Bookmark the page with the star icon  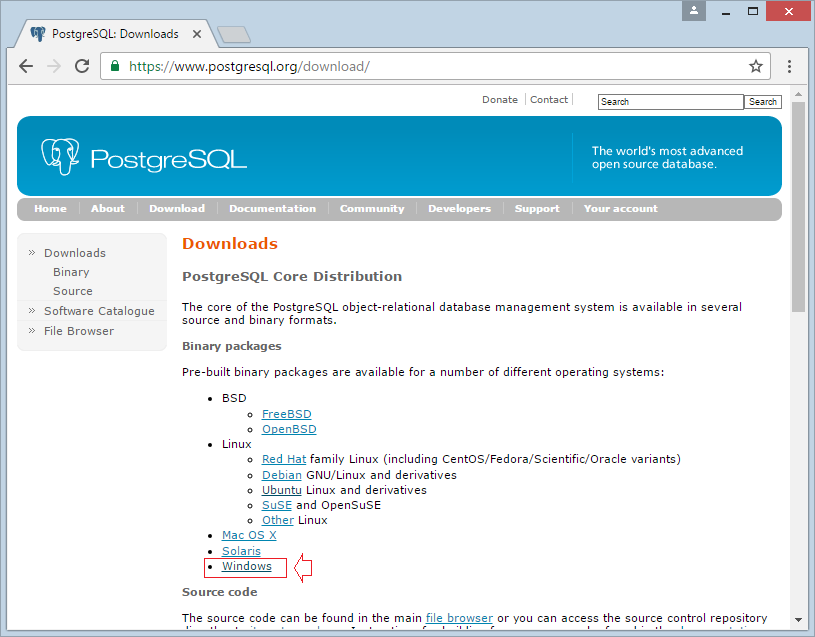point(756,66)
